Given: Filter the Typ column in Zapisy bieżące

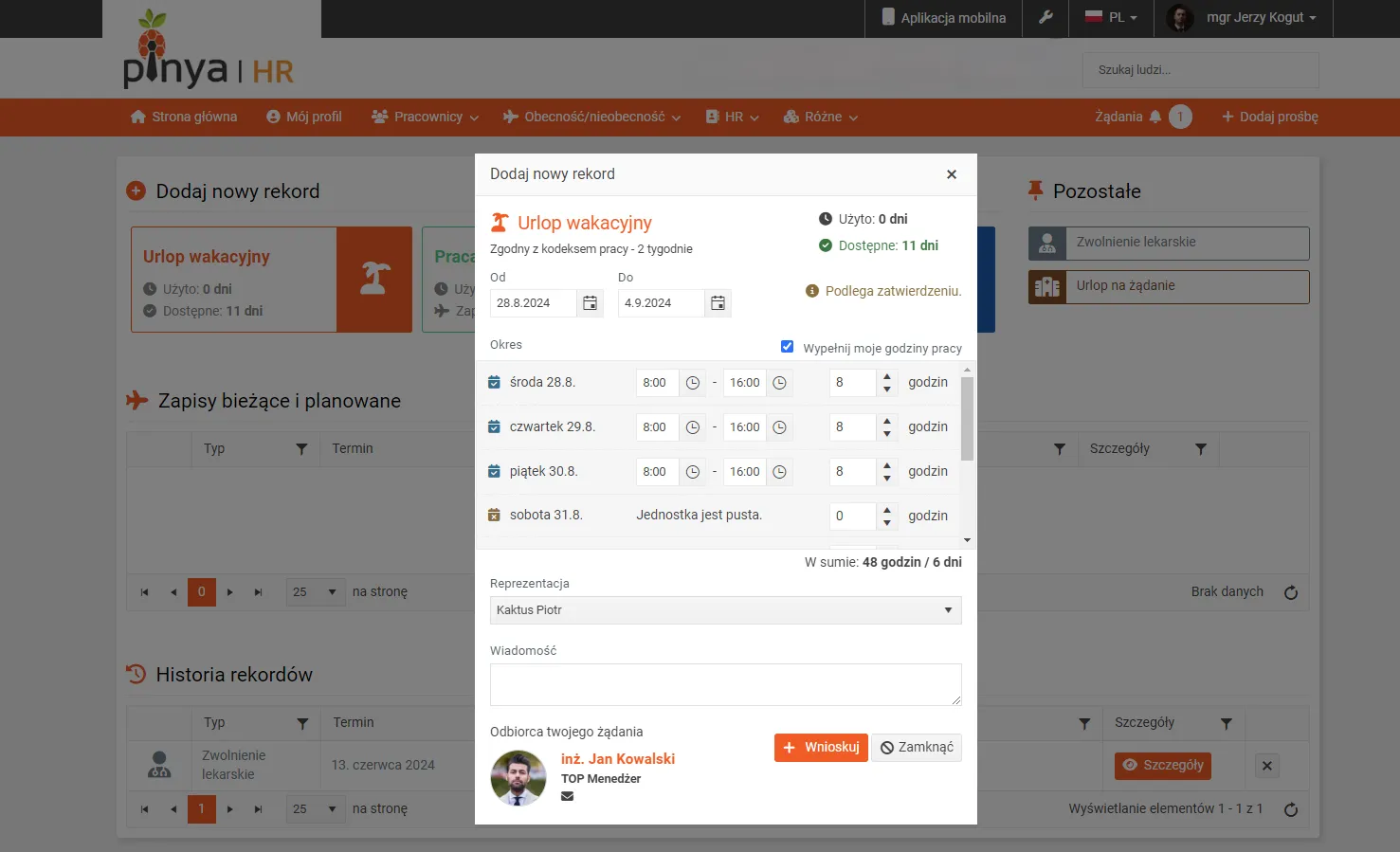Looking at the screenshot, I should (301, 449).
